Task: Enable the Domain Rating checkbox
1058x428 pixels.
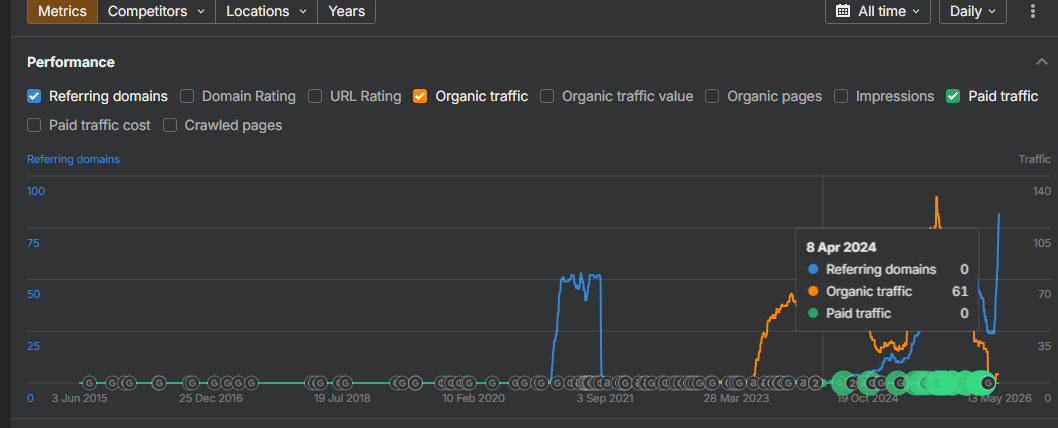Action: point(187,96)
